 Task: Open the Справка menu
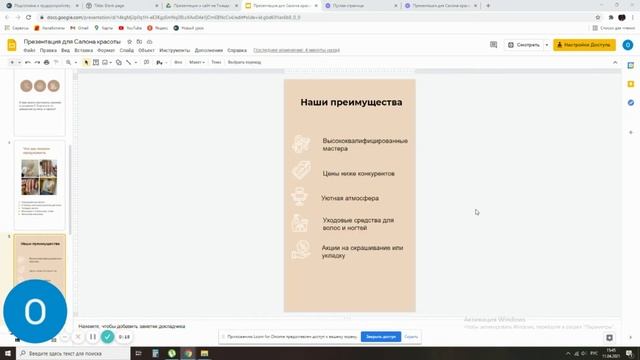237,50
